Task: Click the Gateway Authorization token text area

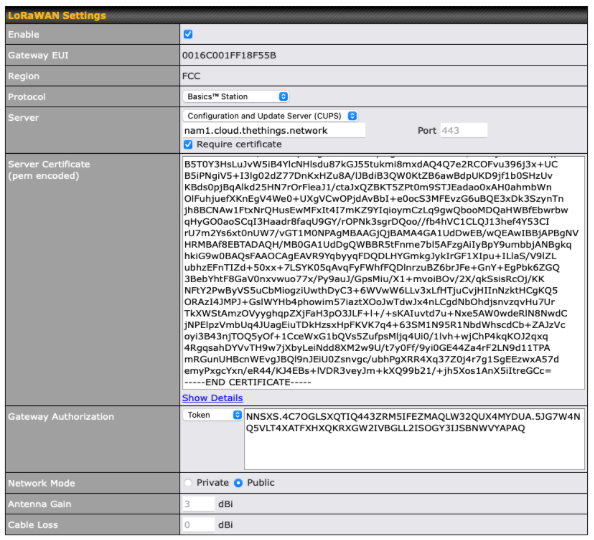Action: pos(414,439)
